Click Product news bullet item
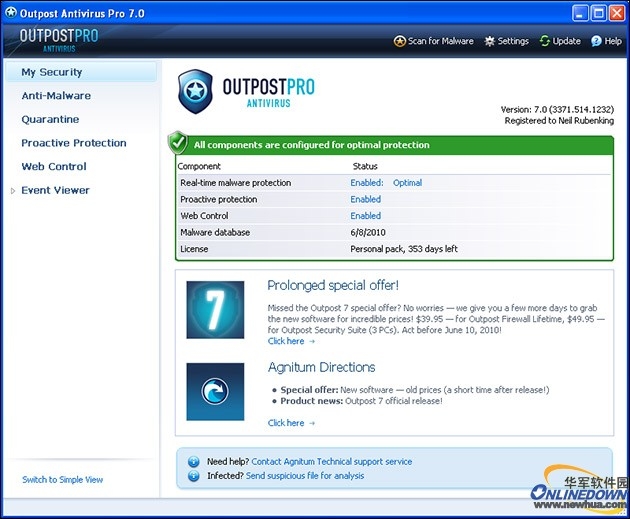Image resolution: width=630 pixels, height=519 pixels. tap(361, 401)
